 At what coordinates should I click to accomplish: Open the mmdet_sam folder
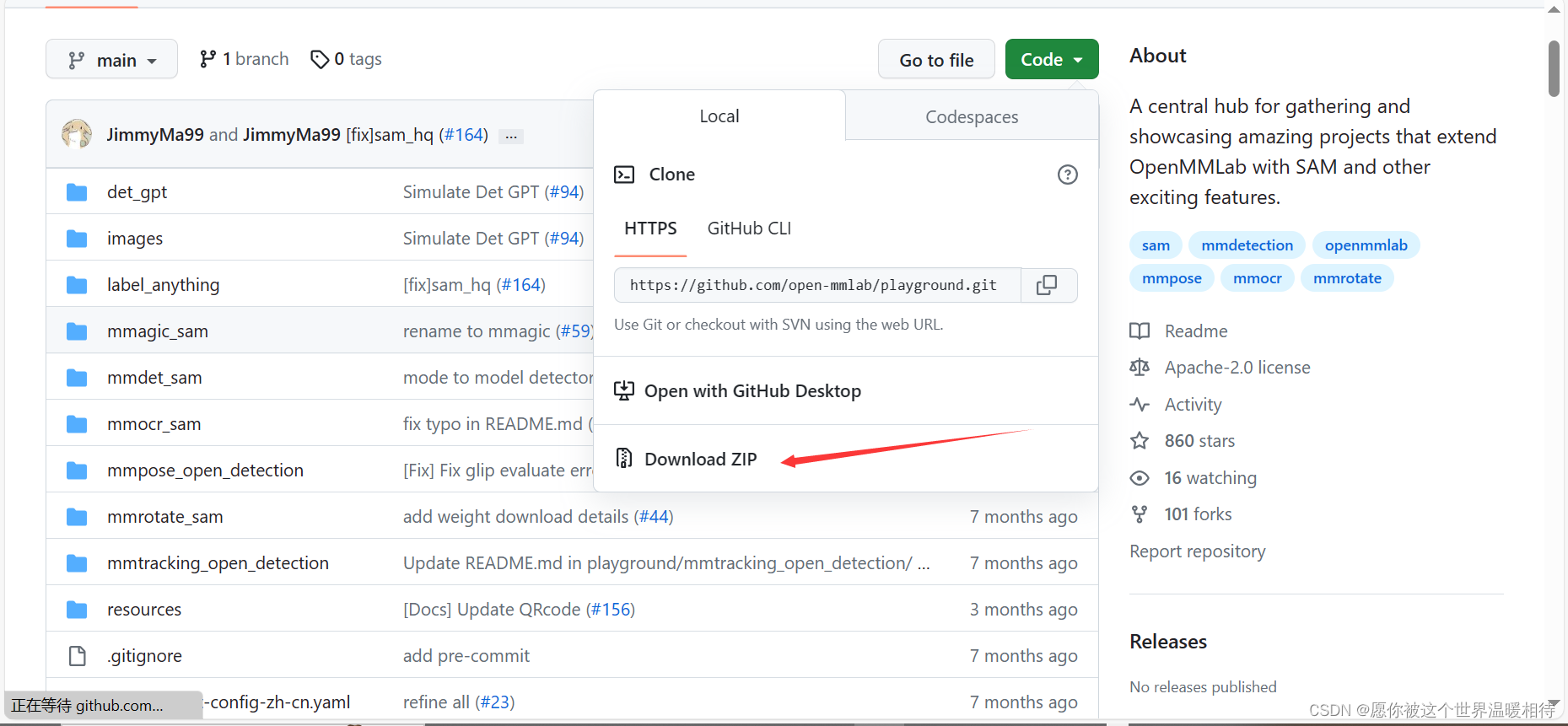[x=154, y=378]
